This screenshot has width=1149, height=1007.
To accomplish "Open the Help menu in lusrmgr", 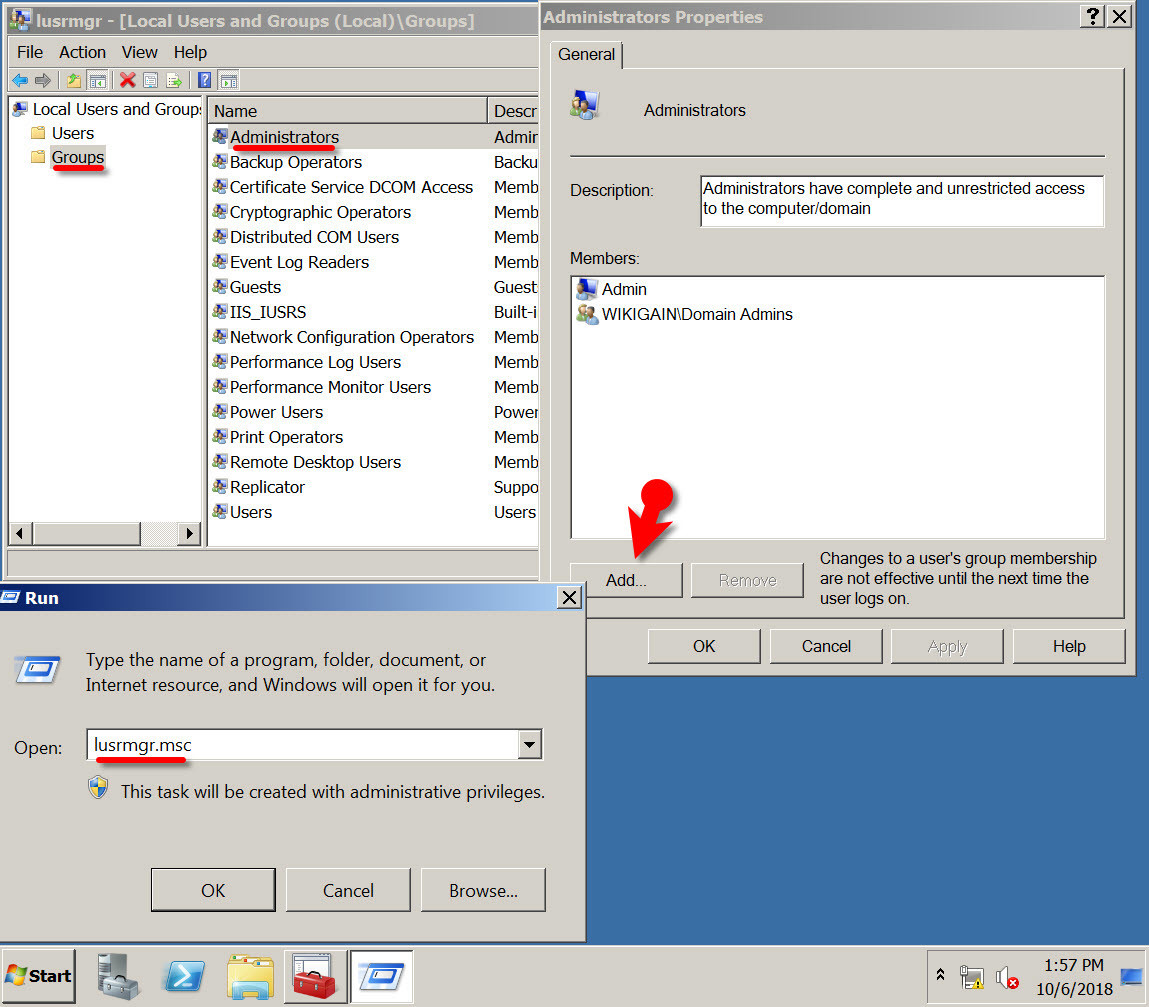I will (190, 52).
